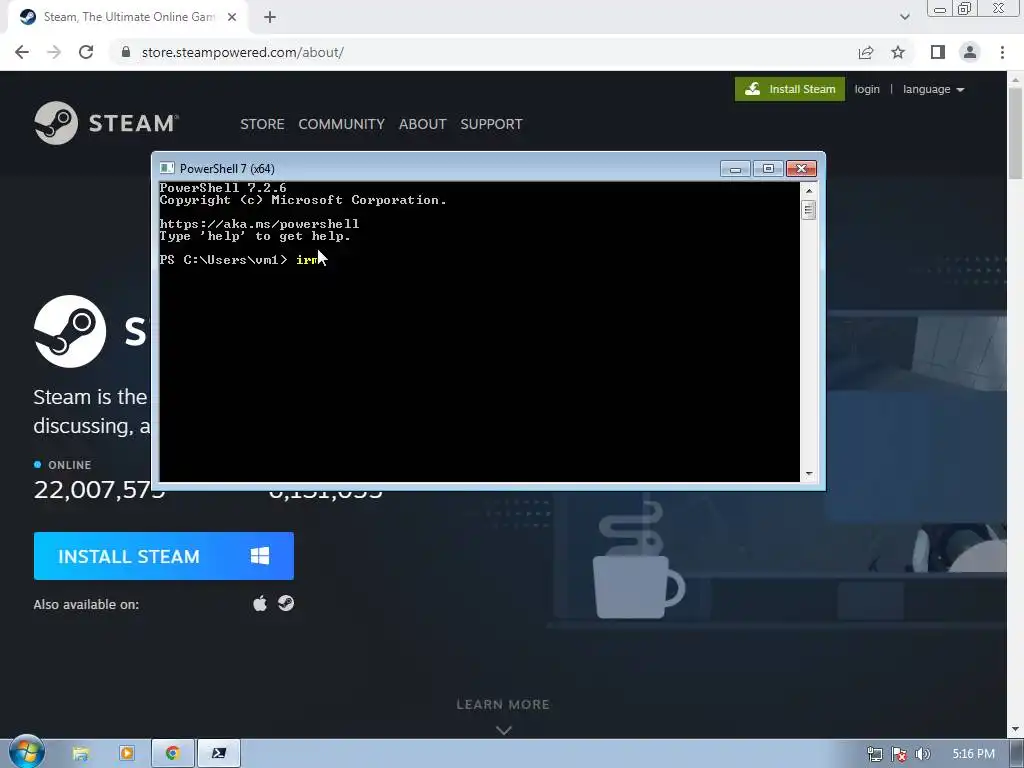This screenshot has height=768, width=1024.
Task: Click the 'Type help to get help' line
Action: [x=255, y=236]
